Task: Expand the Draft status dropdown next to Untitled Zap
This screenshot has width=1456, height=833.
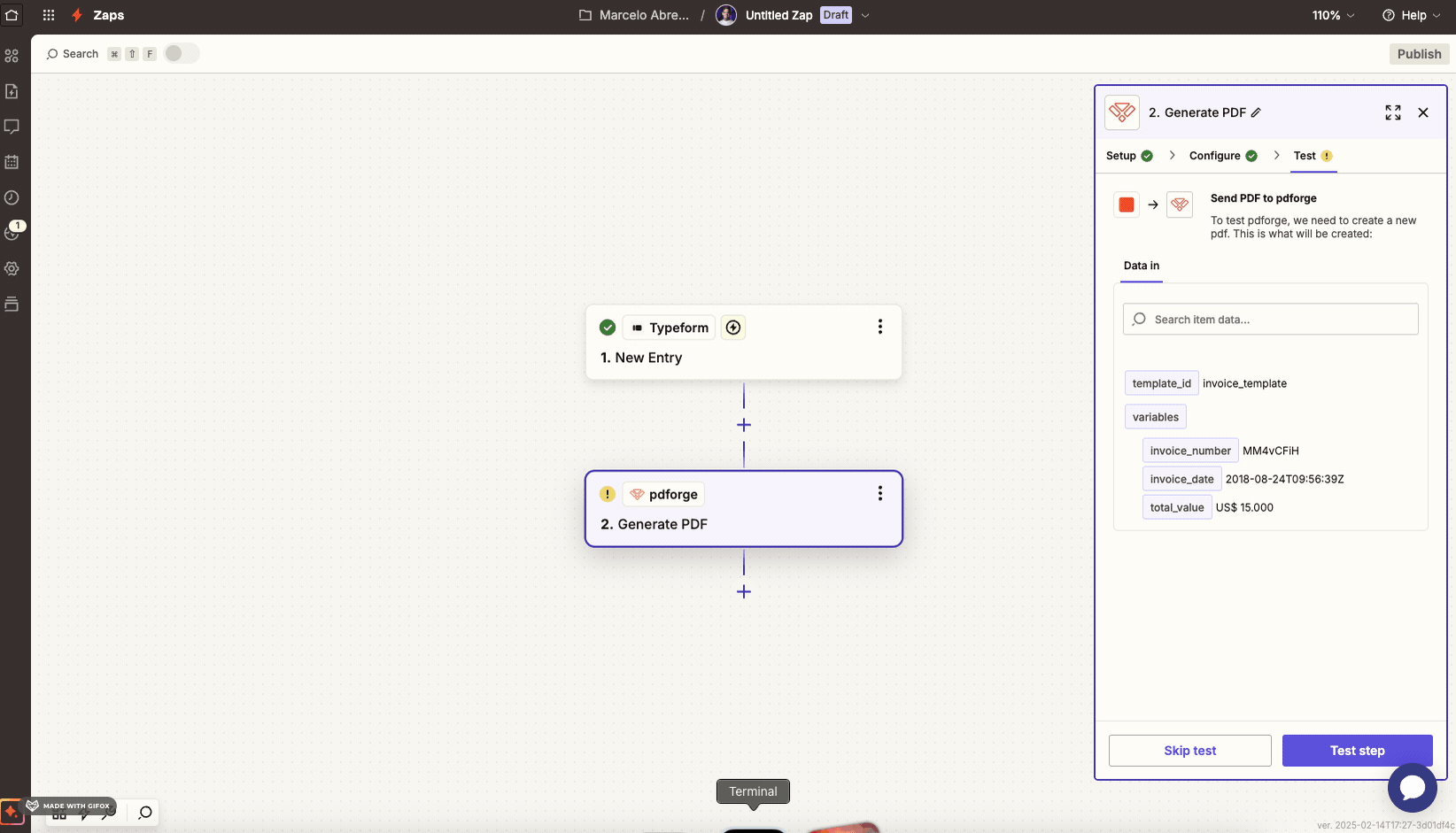Action: 865,15
